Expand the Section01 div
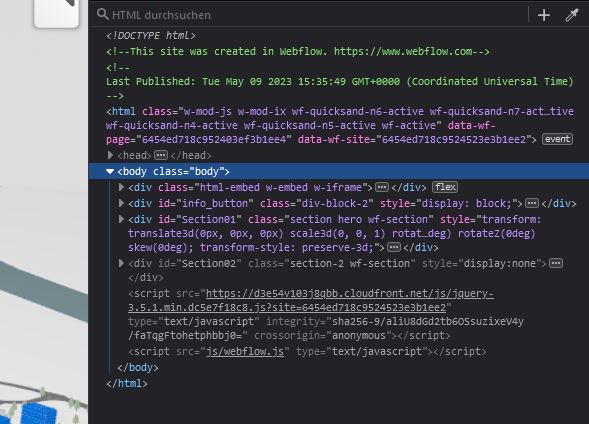The height and width of the screenshot is (424, 589). point(121,219)
